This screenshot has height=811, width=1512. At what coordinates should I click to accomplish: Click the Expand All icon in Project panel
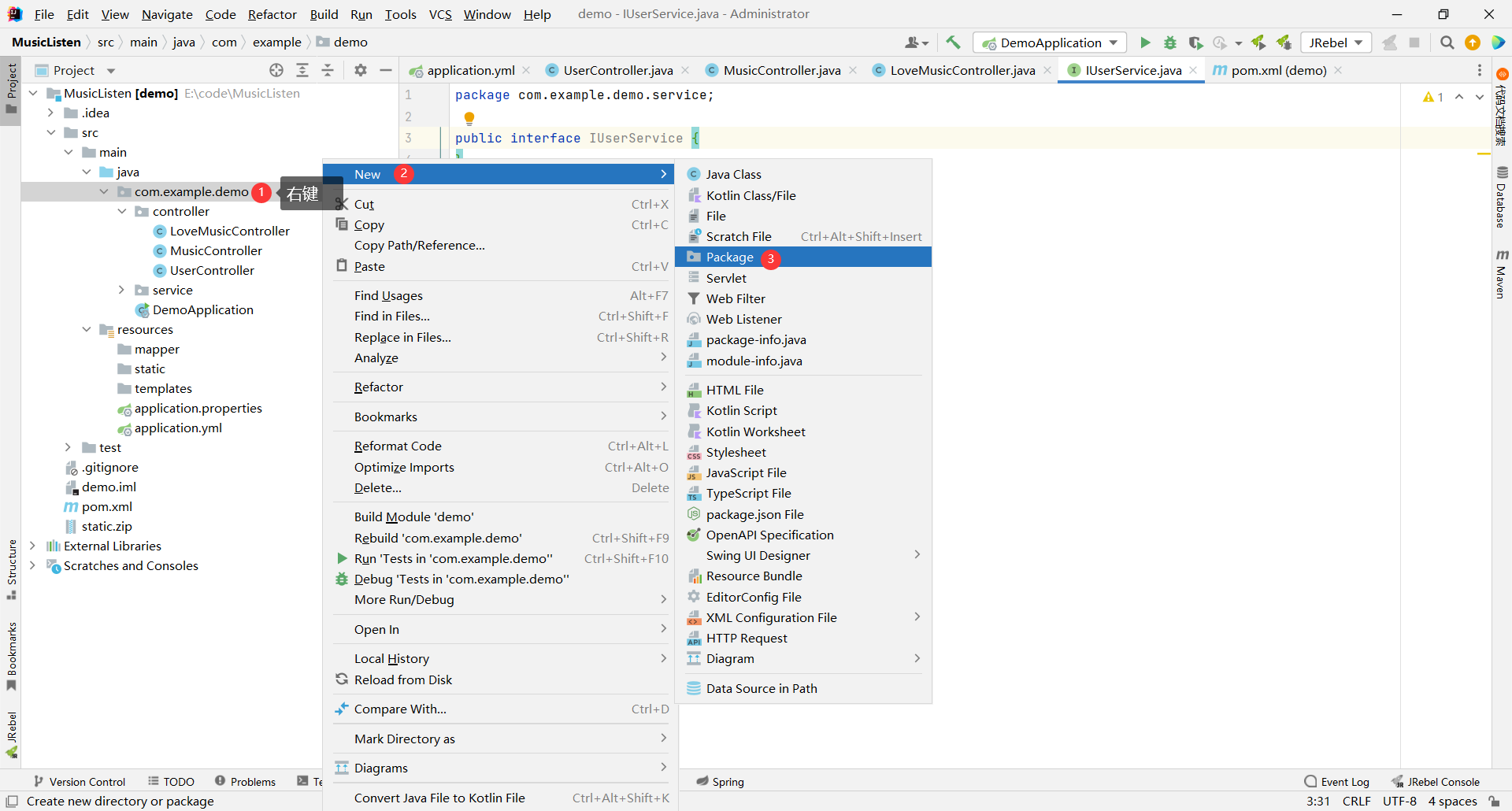tap(302, 70)
